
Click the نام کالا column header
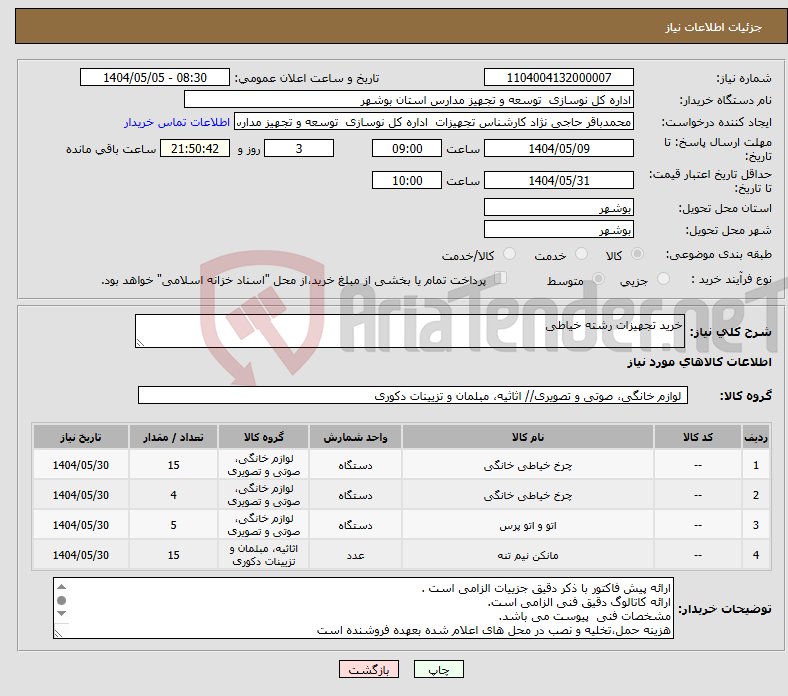click(527, 437)
